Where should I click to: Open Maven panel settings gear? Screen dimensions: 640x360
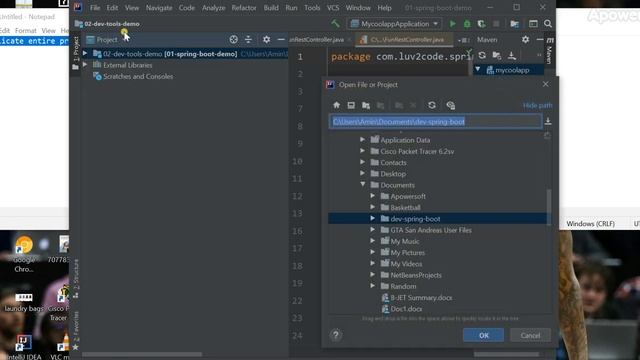pyautogui.click(x=525, y=40)
